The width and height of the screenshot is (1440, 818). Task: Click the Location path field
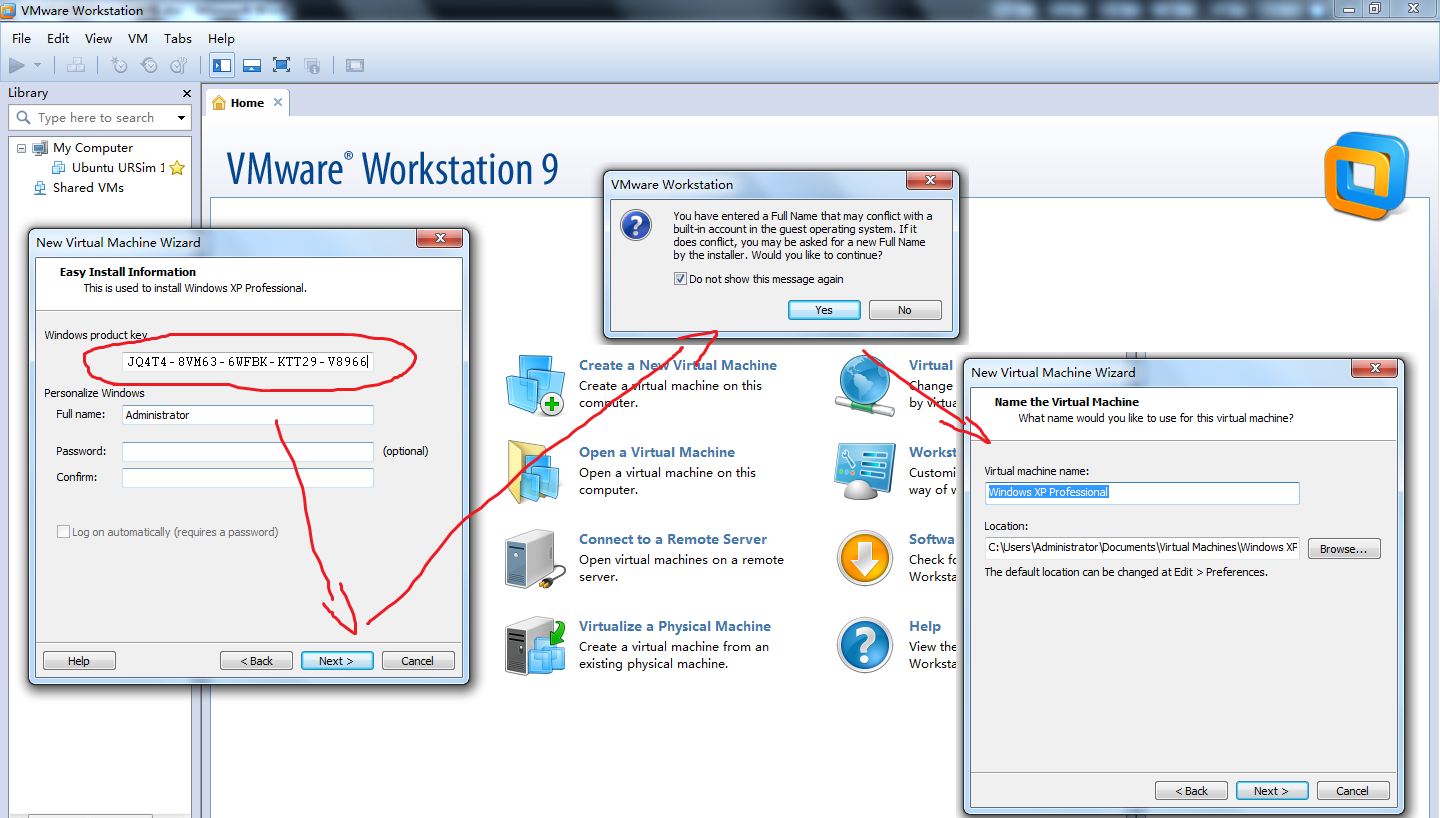[x=1142, y=548]
